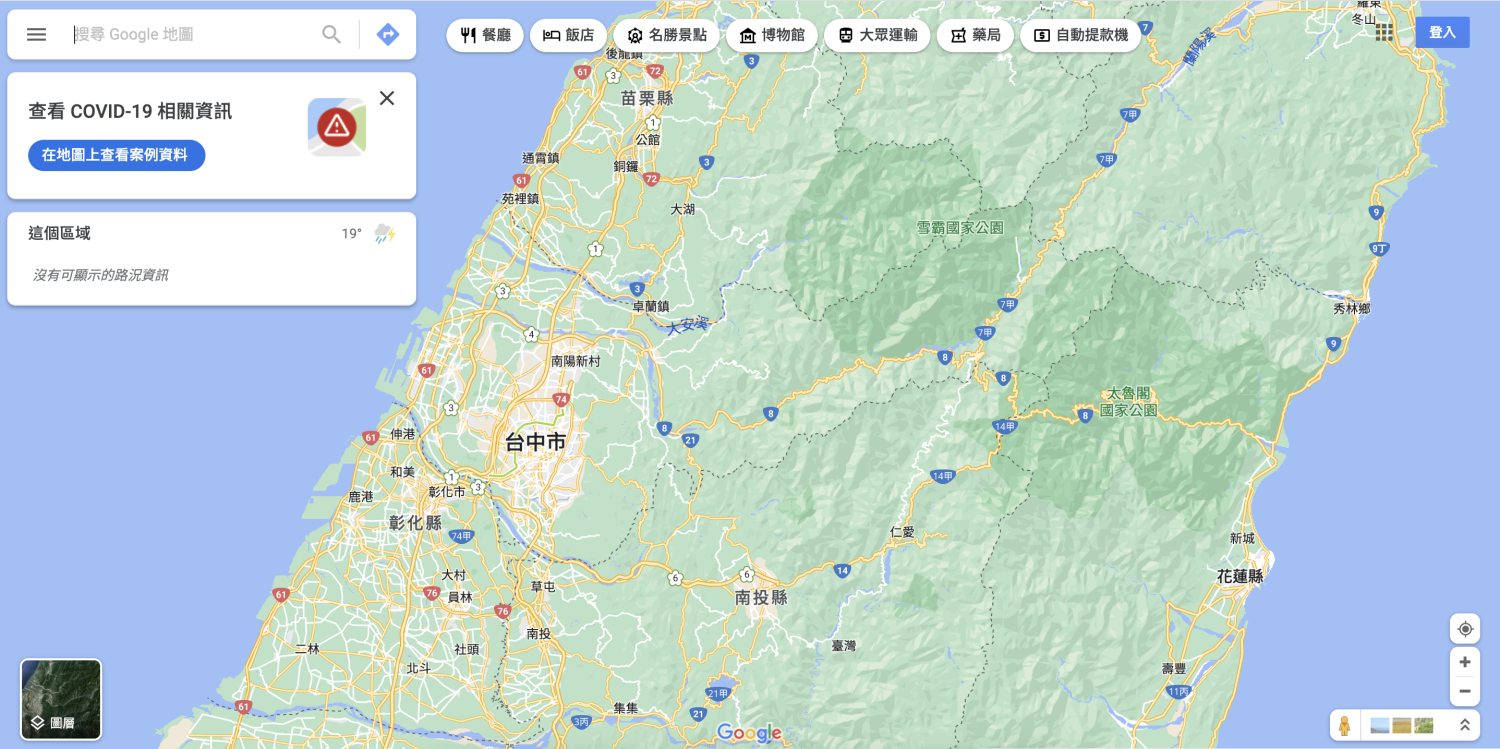Close the COVID-19 info card
Viewport: 1500px width, 749px height.
point(387,98)
